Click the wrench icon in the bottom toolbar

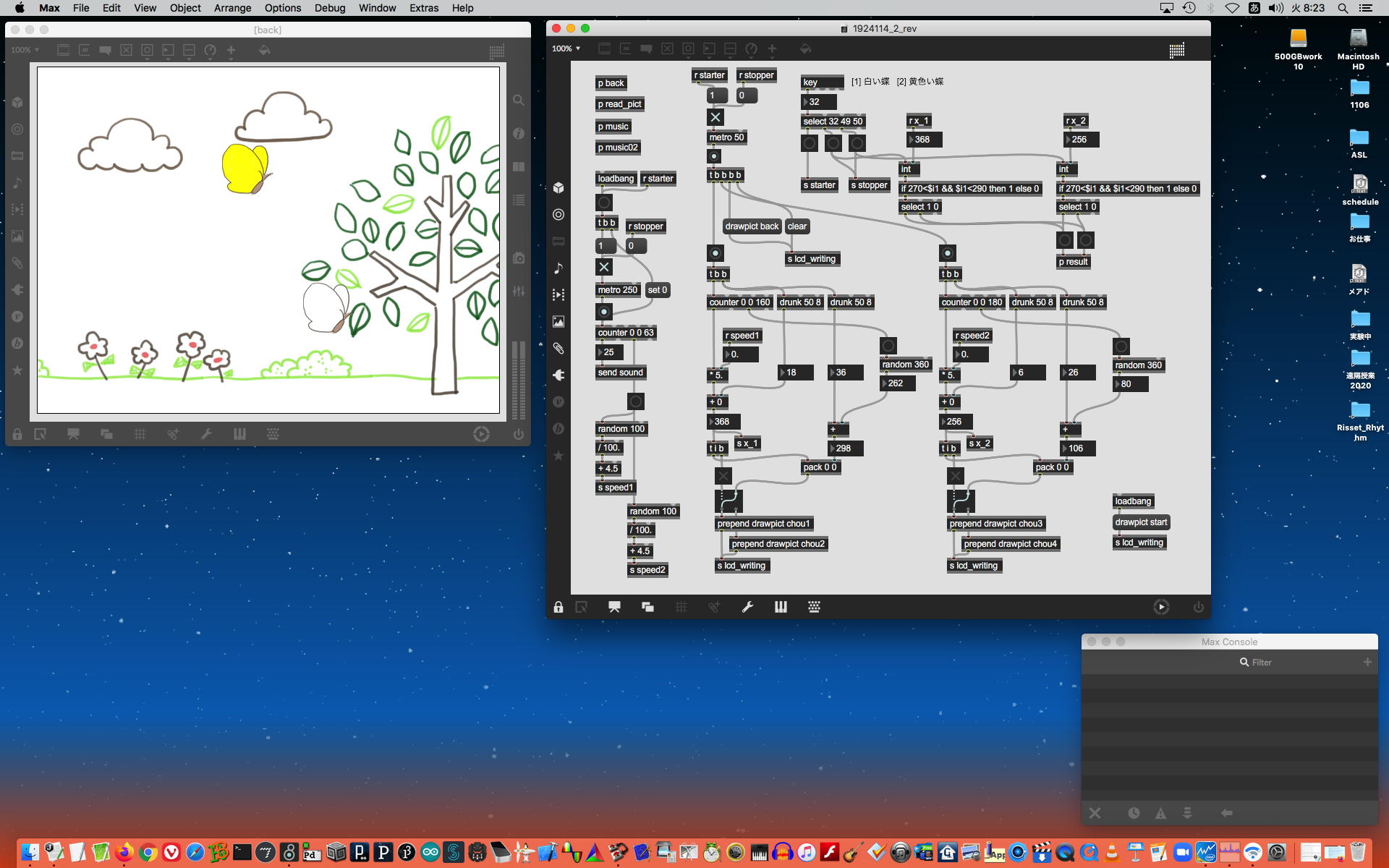click(x=747, y=608)
